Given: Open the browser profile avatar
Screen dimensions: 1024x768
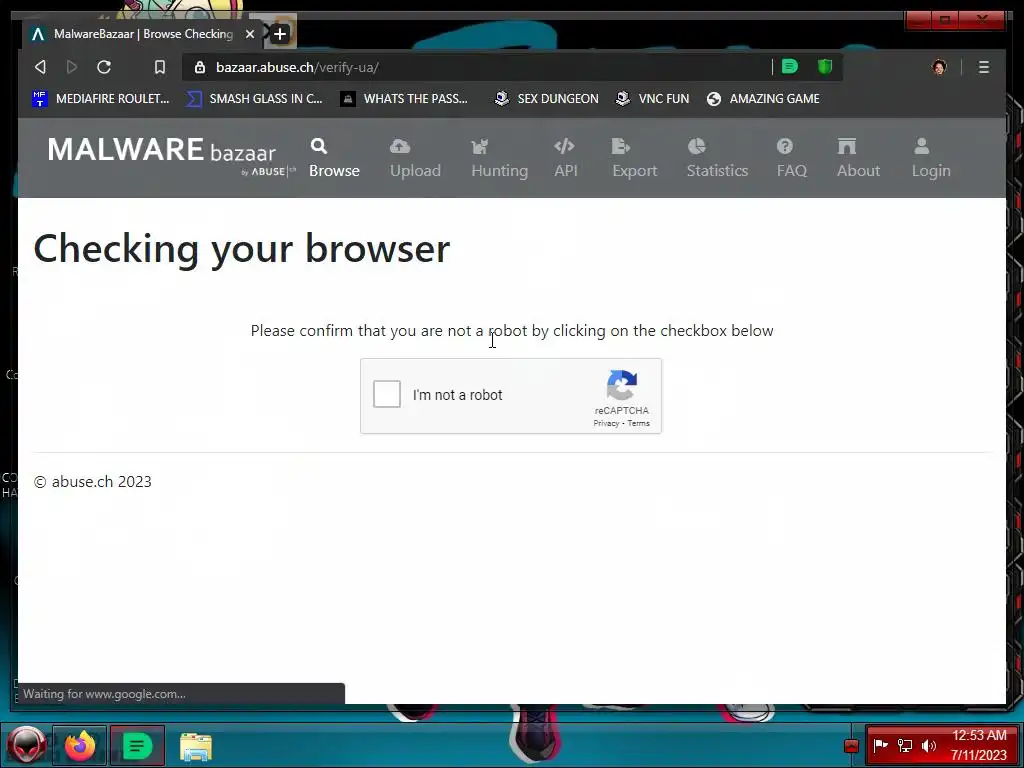Looking at the screenshot, I should [939, 67].
